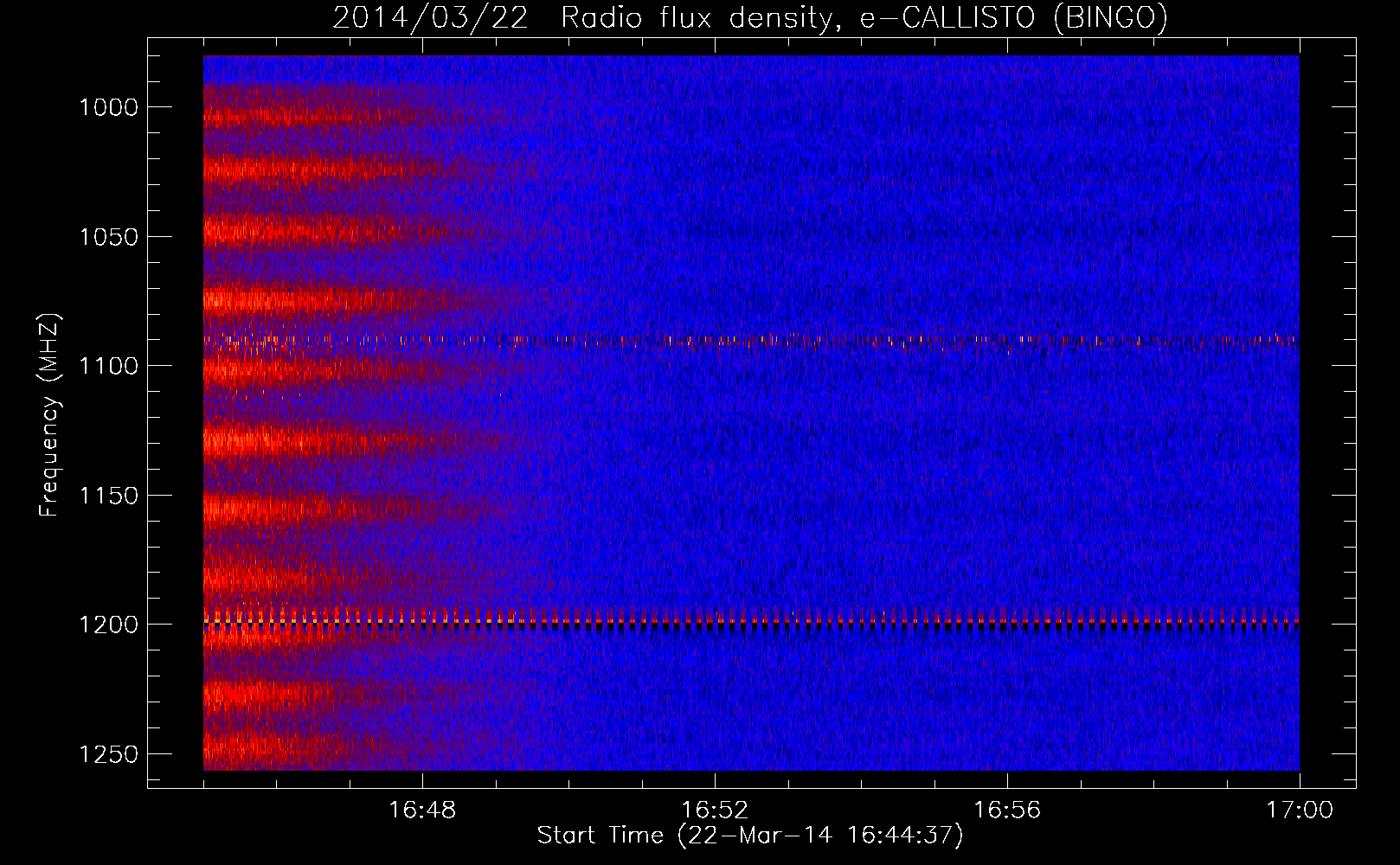This screenshot has height=865, width=1400.
Task: Click the 16:56 time tick label
Action: (x=1007, y=811)
